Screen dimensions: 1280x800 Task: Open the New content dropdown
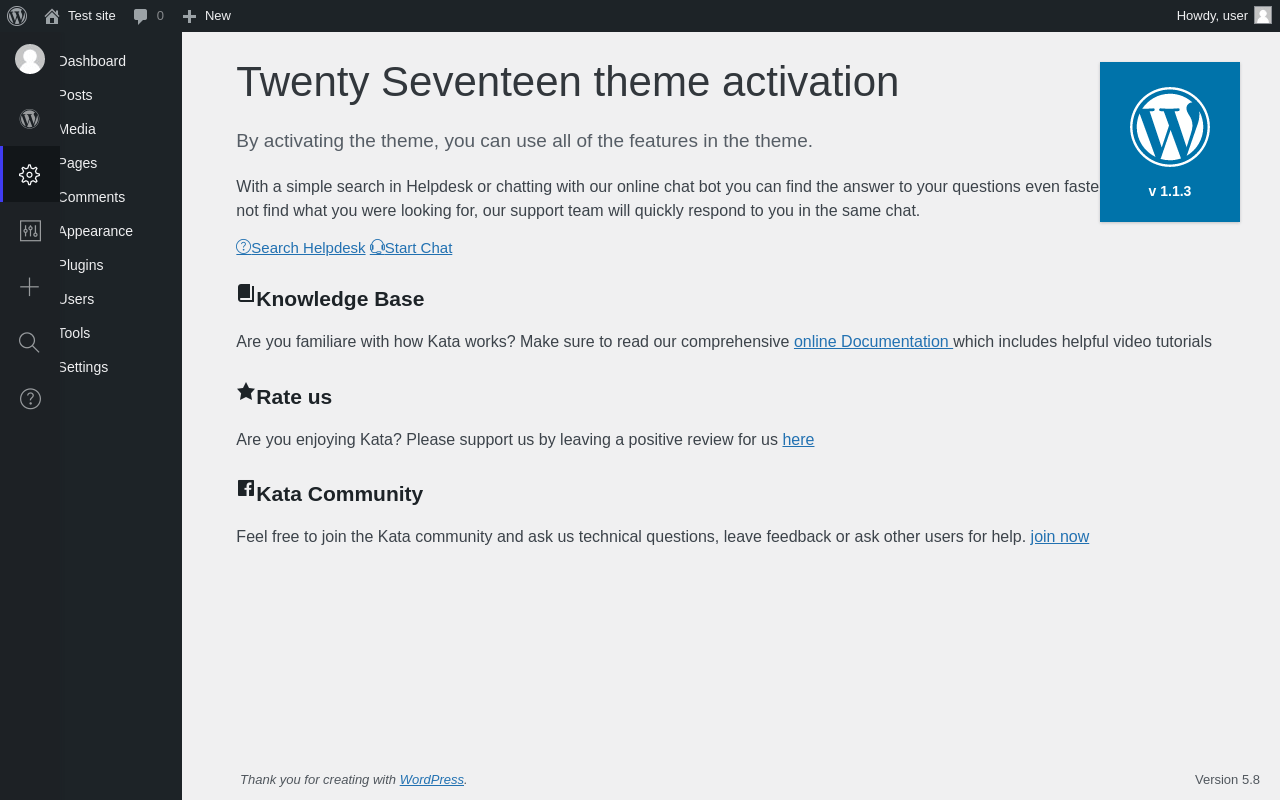pyautogui.click(x=206, y=16)
